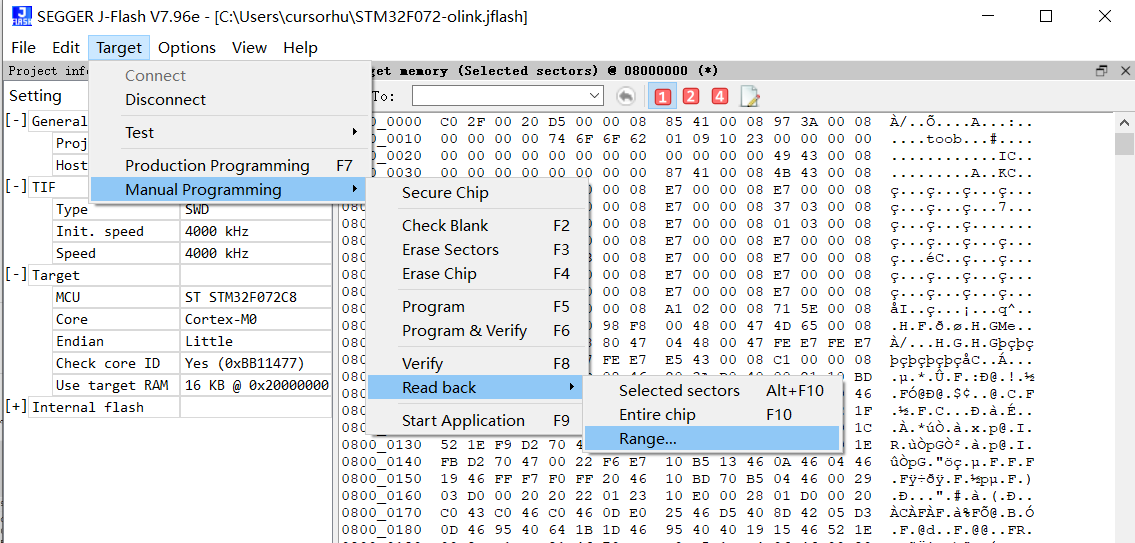Image resolution: width=1135 pixels, height=543 pixels.
Task: Click memory row address 0800_0150
Action: (x=380, y=479)
